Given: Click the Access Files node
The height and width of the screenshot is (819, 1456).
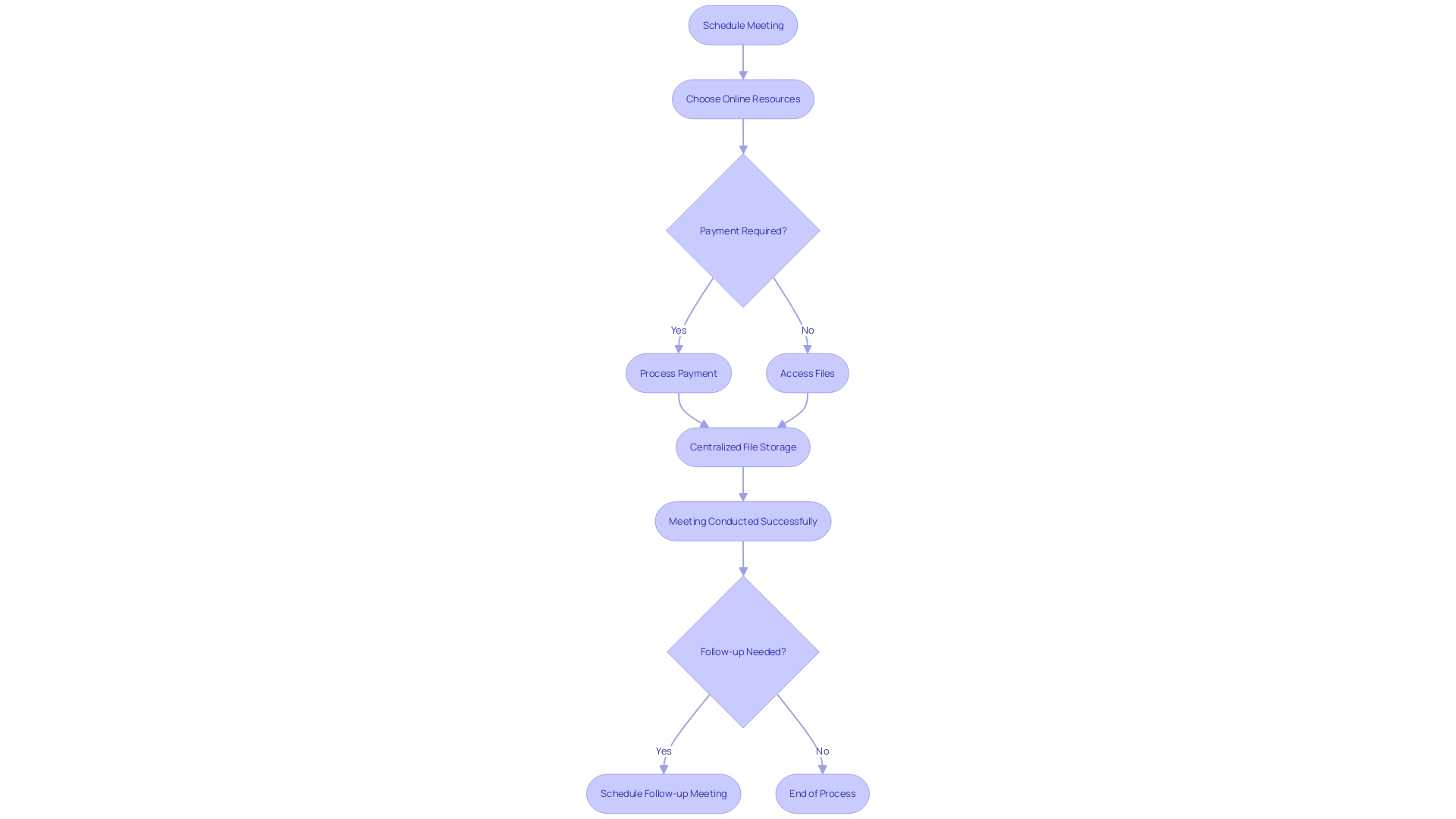Looking at the screenshot, I should [807, 372].
